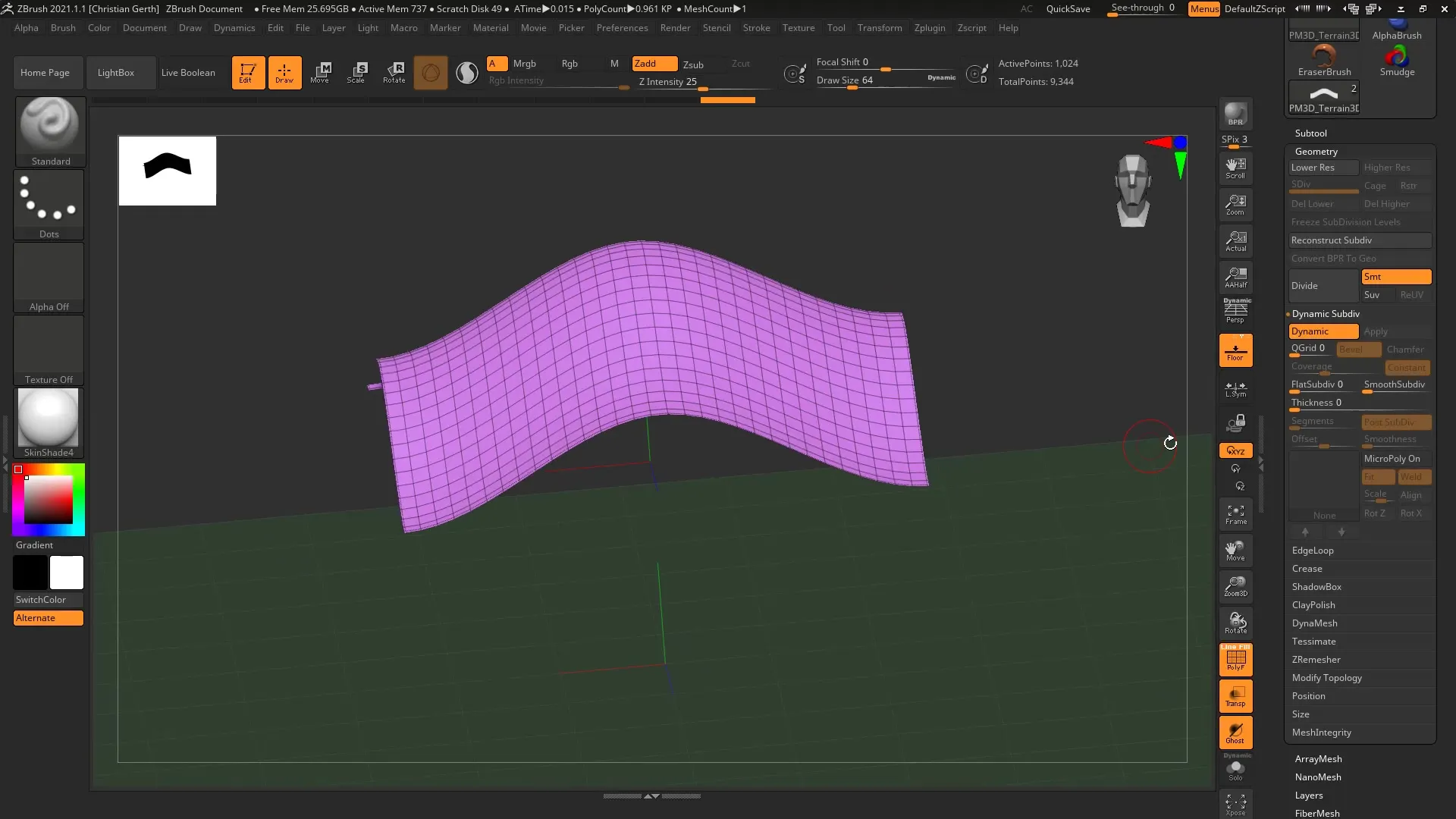Toggle the Zadd button
The height and width of the screenshot is (819, 1456).
[654, 64]
